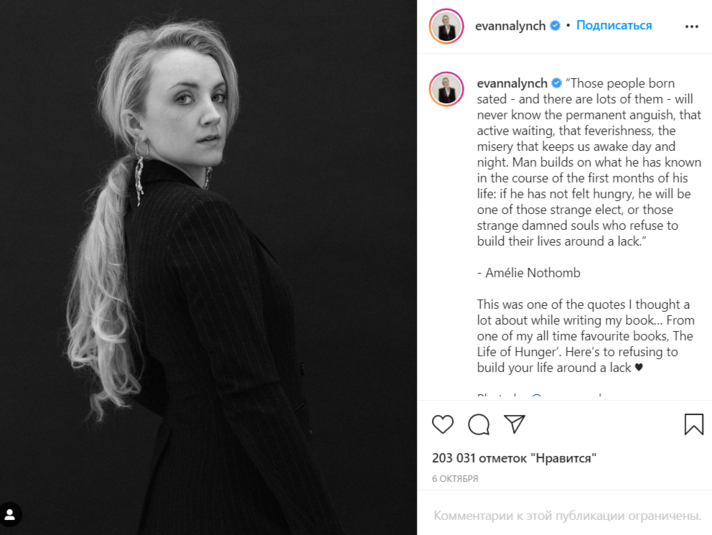The height and width of the screenshot is (535, 712).
Task: Like the post with the heart icon
Action: point(442,424)
